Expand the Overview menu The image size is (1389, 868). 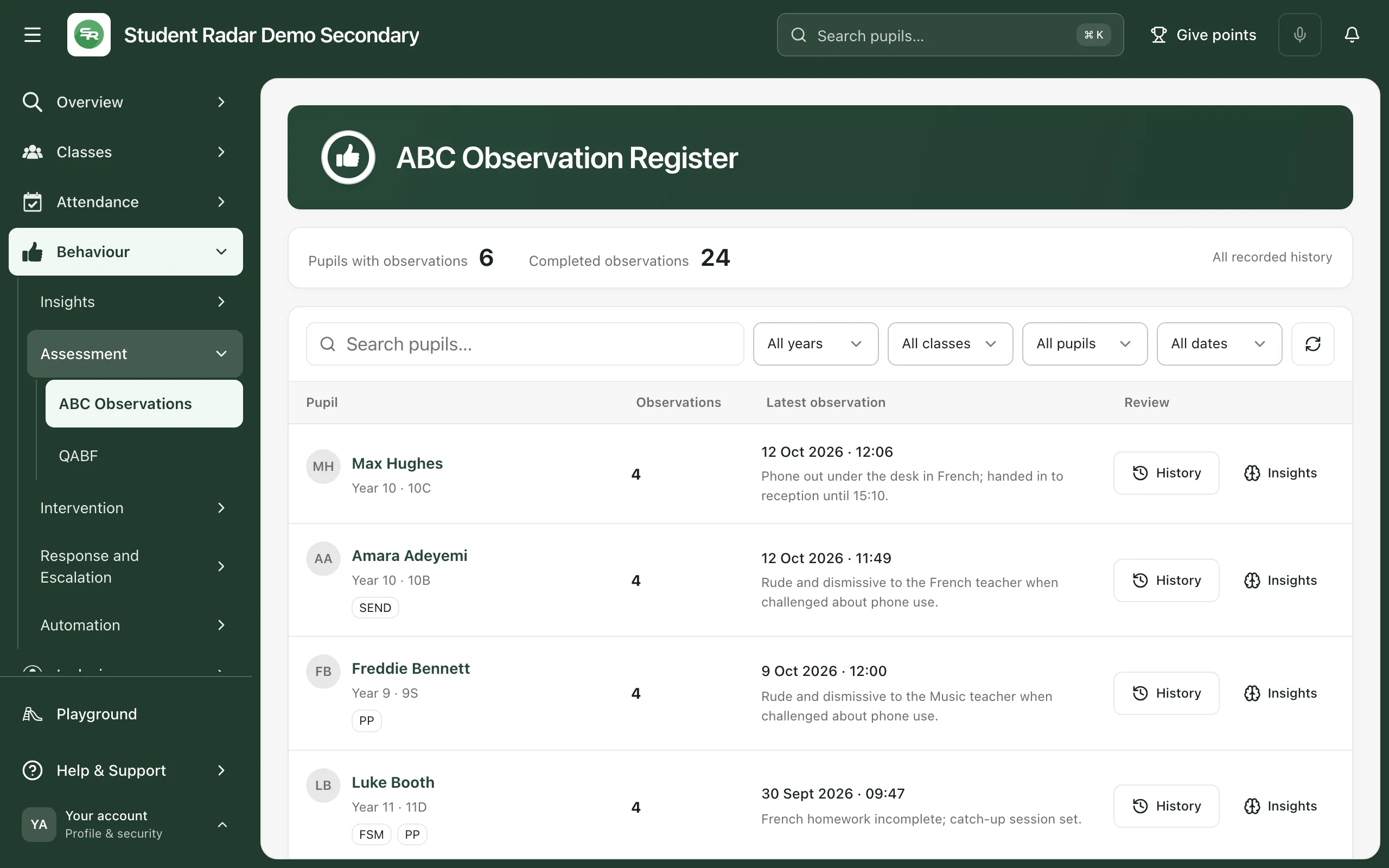[x=221, y=101]
